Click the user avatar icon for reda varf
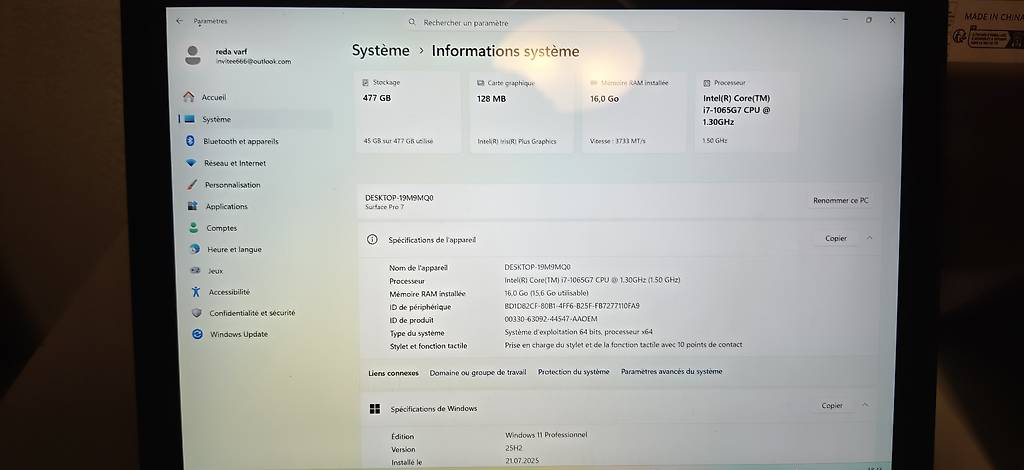This screenshot has width=1024, height=470. 193,55
